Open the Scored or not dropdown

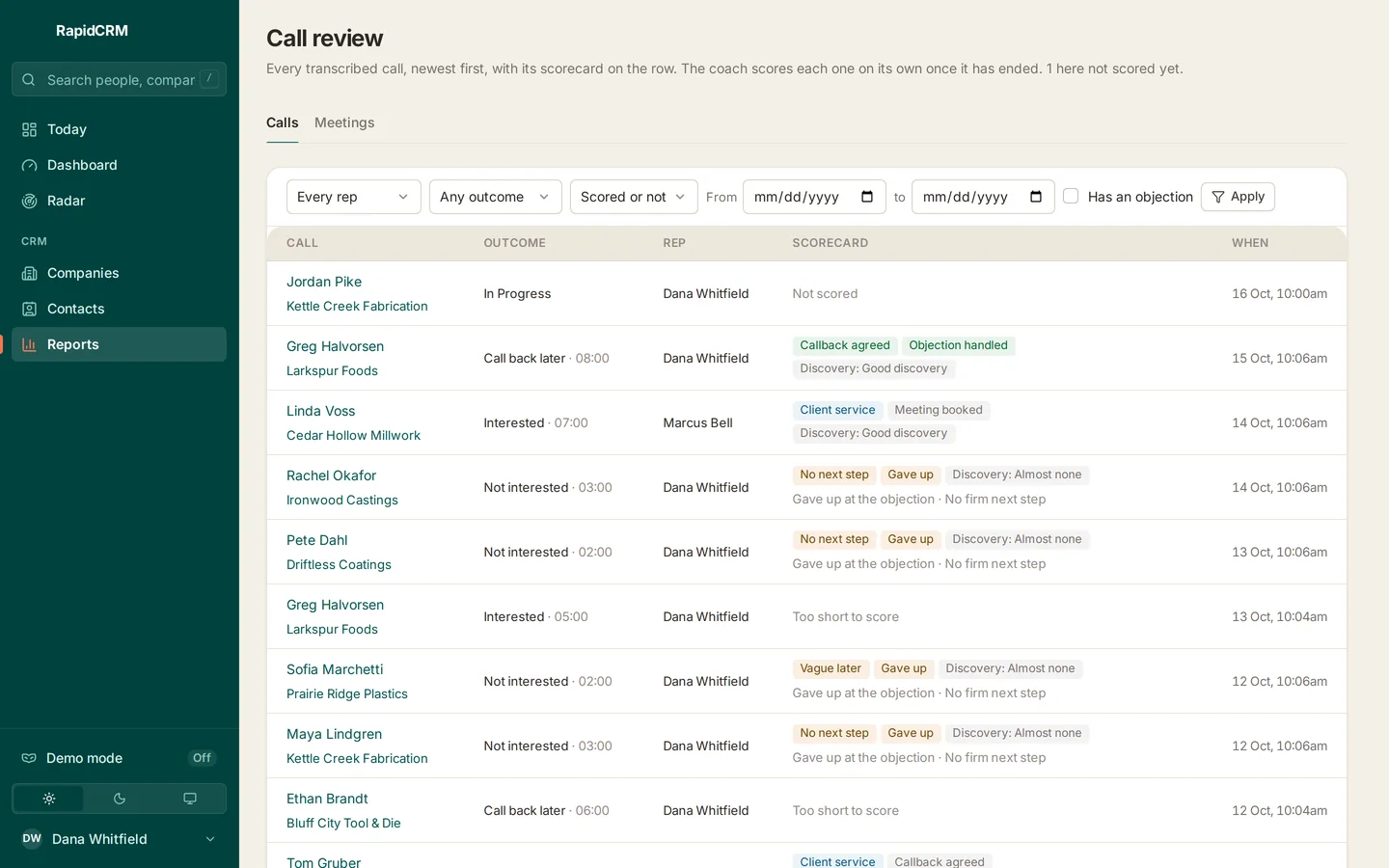click(634, 197)
